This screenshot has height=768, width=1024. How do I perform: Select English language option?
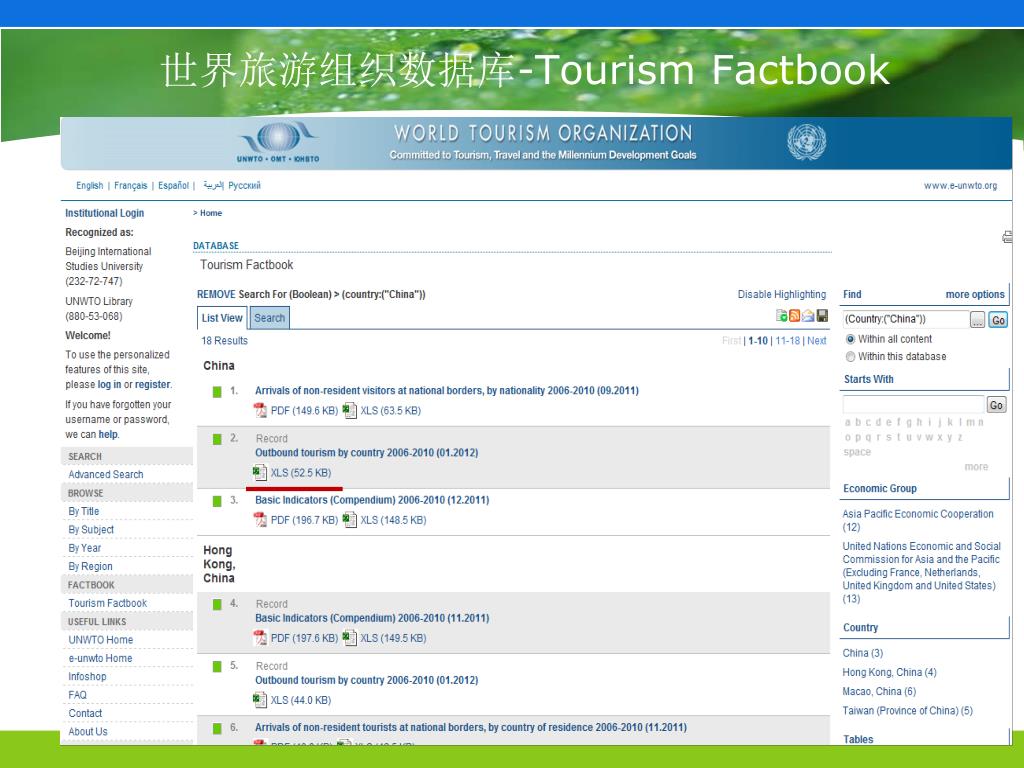pos(89,185)
